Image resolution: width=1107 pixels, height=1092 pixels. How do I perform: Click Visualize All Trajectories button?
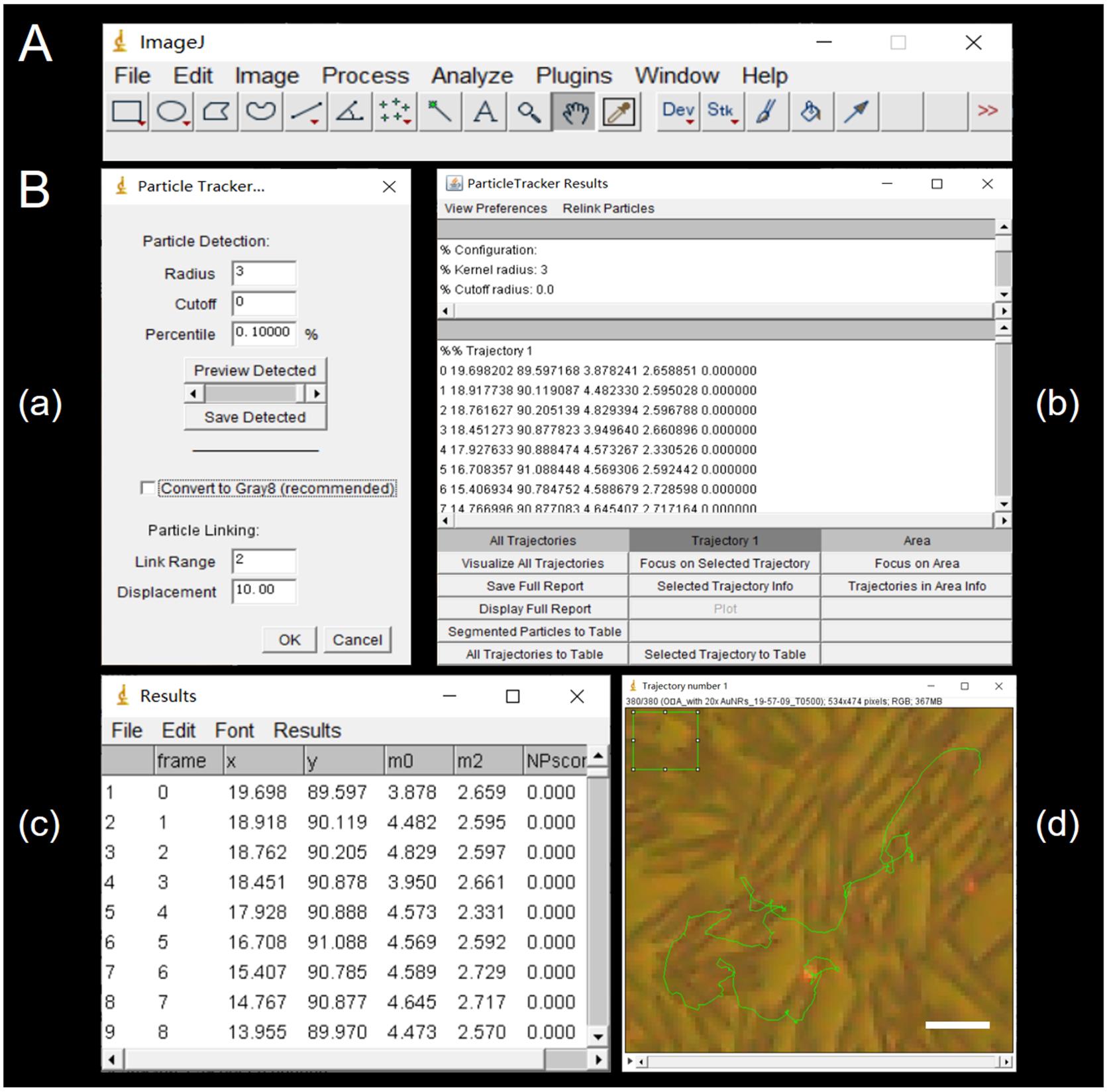click(533, 564)
